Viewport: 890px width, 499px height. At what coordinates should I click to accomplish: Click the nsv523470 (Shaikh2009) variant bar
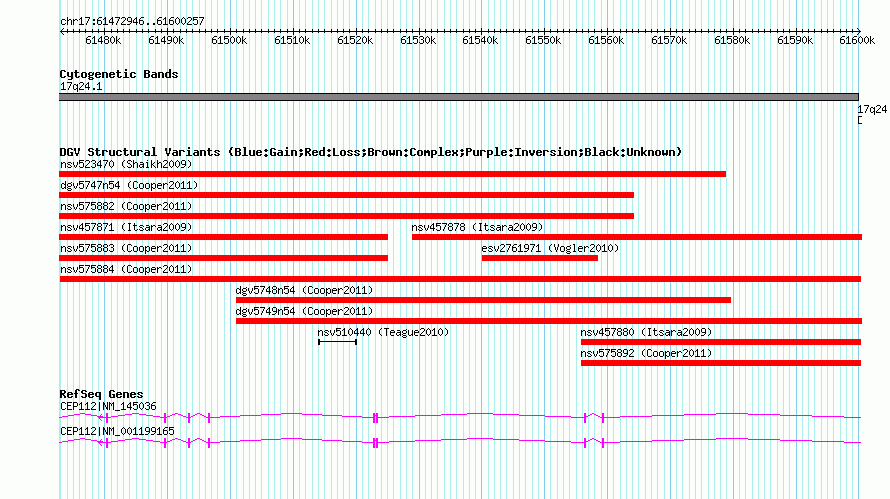(393, 174)
